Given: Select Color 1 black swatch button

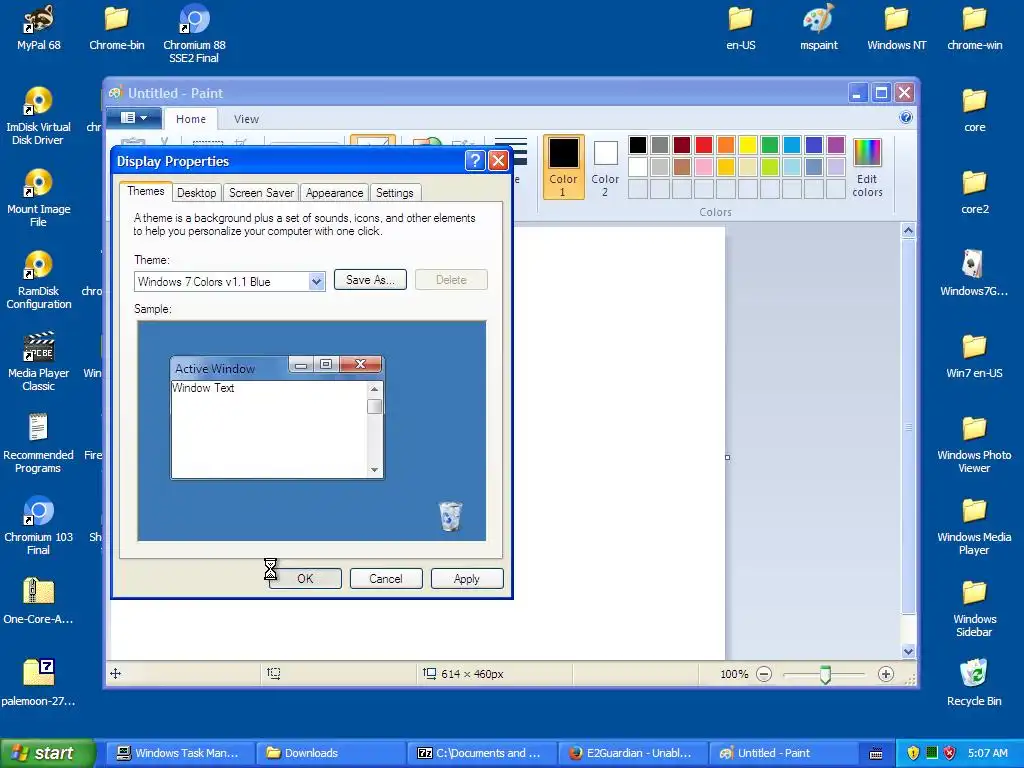Looking at the screenshot, I should pyautogui.click(x=563, y=167).
